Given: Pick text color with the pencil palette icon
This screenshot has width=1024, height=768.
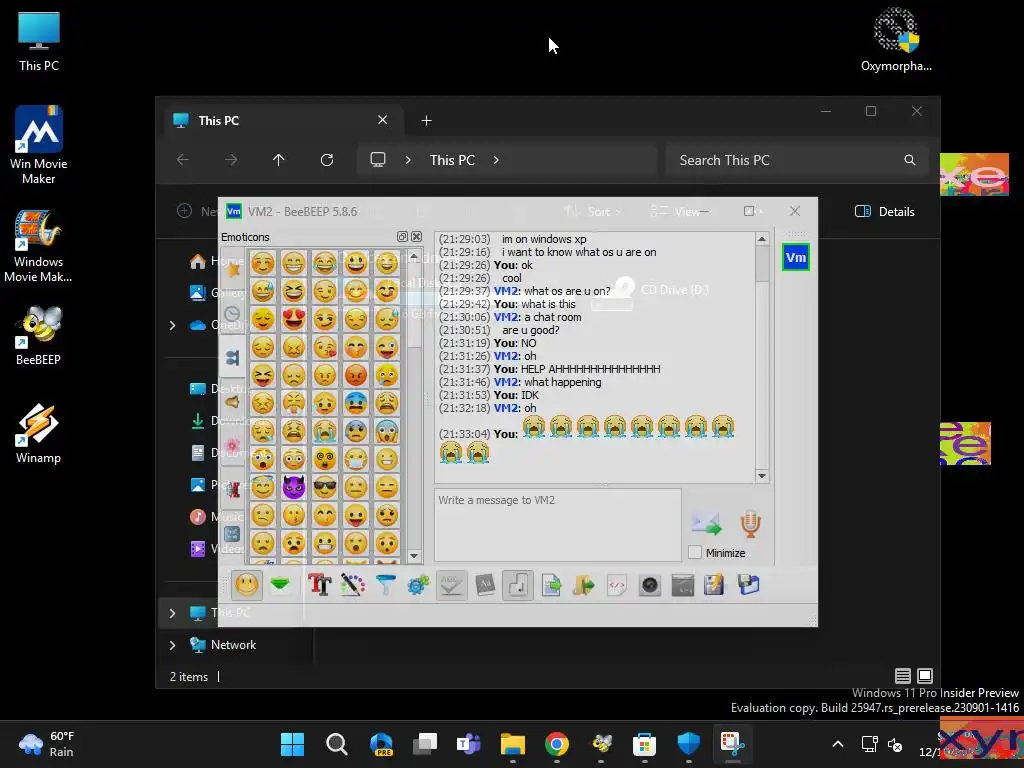Looking at the screenshot, I should (353, 584).
